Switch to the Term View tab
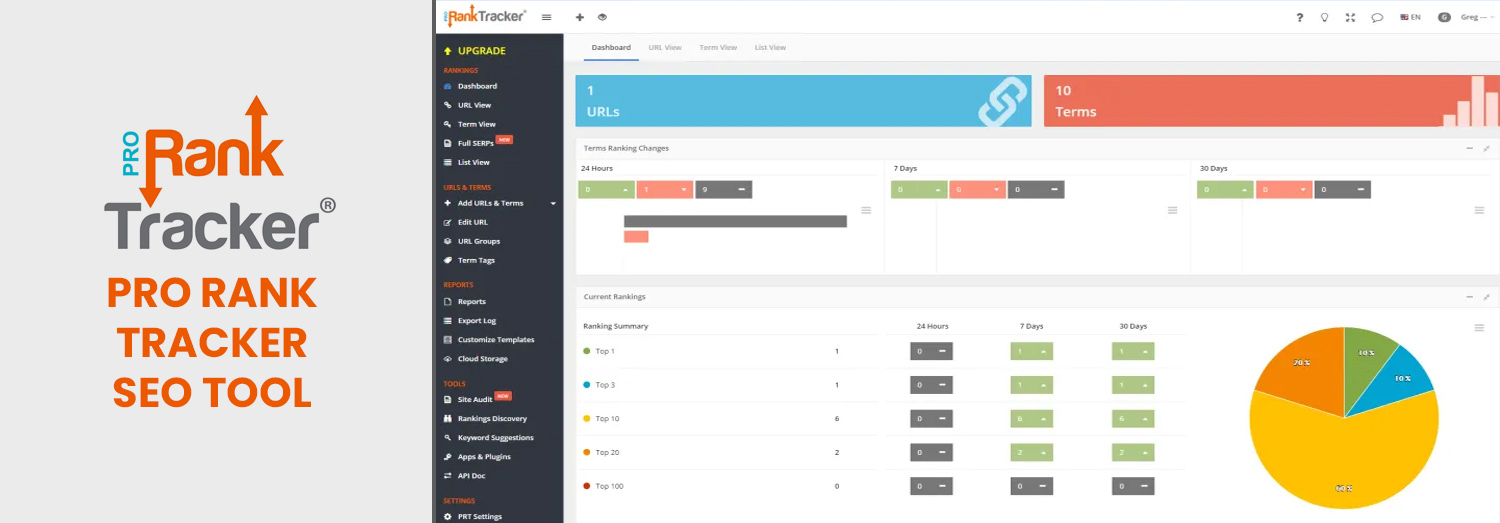Image resolution: width=1500 pixels, height=523 pixels. (x=718, y=47)
